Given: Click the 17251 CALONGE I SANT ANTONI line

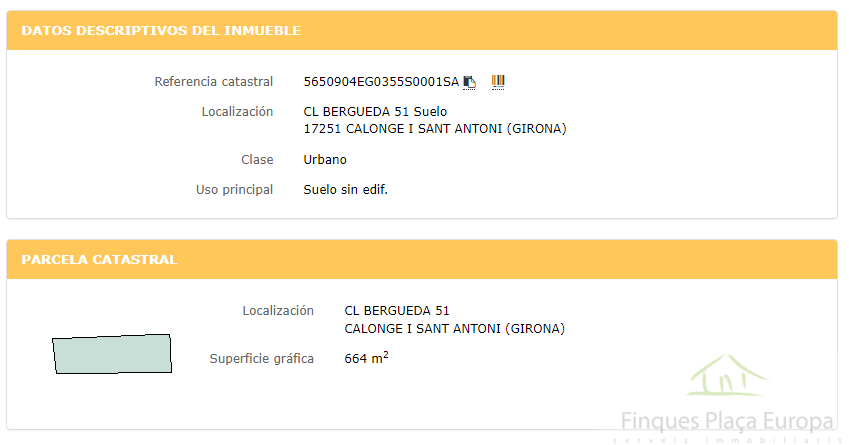Looking at the screenshot, I should 435,129.
